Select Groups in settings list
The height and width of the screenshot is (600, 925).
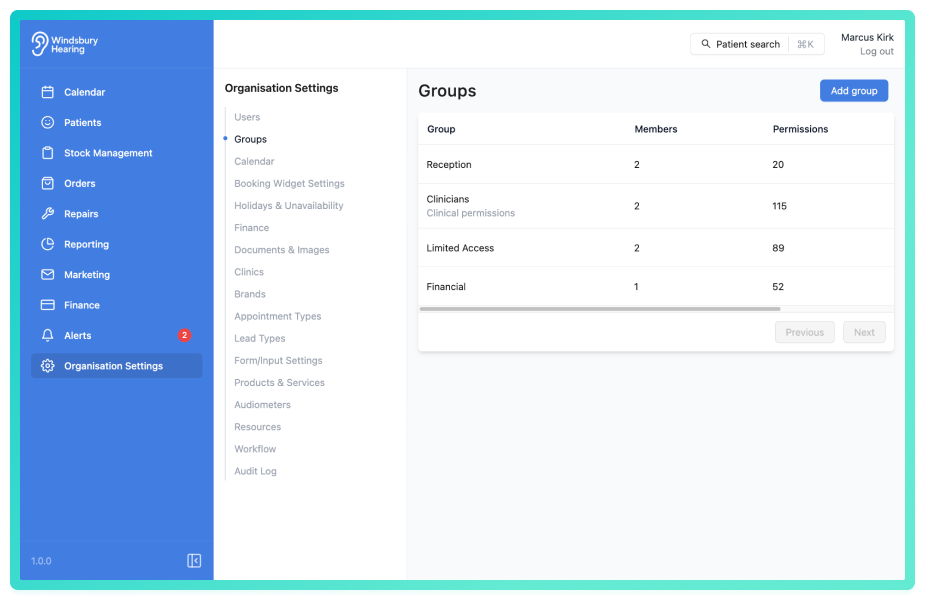pyautogui.click(x=250, y=139)
